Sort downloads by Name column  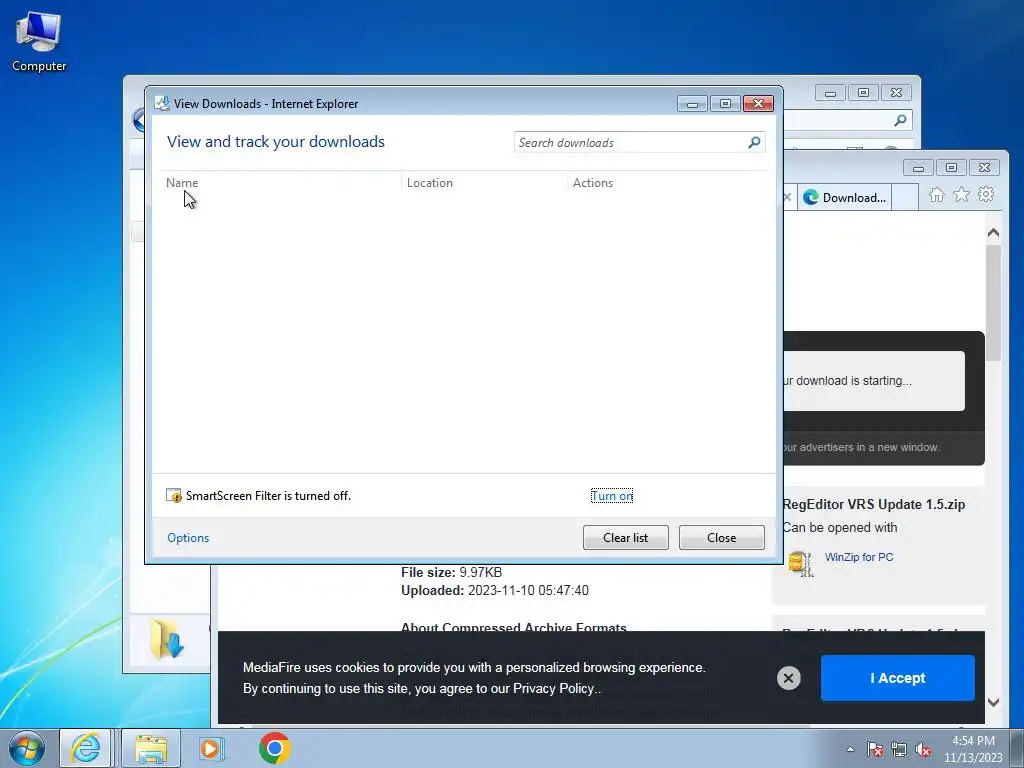coord(182,183)
